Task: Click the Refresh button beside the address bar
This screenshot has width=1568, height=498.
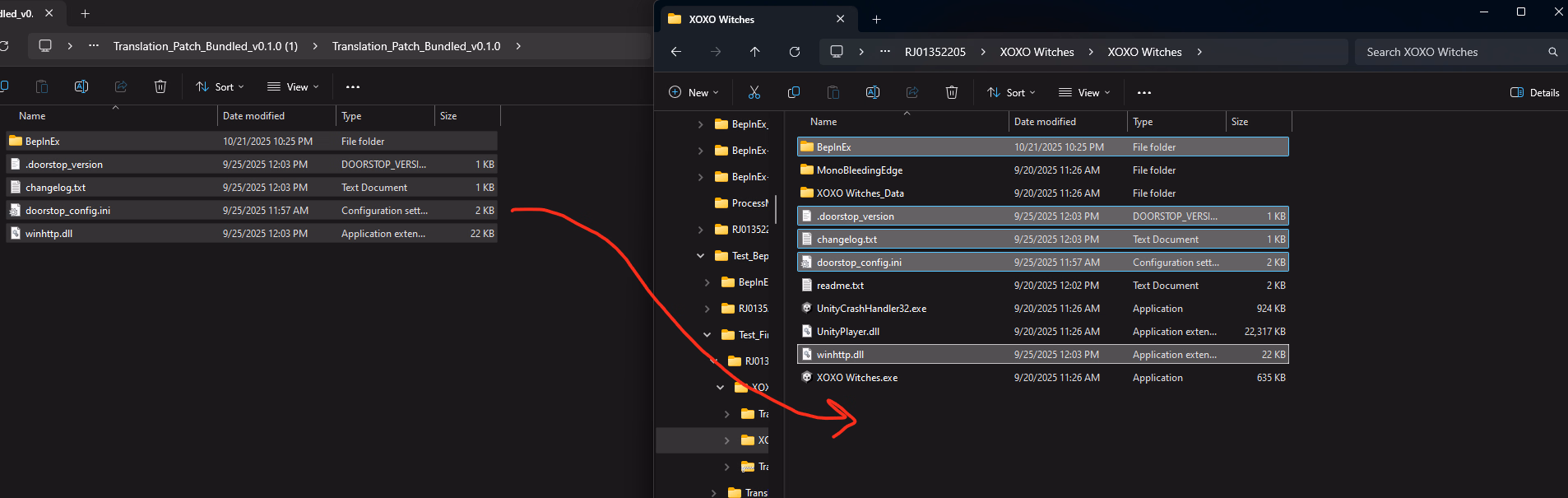Action: pyautogui.click(x=794, y=52)
